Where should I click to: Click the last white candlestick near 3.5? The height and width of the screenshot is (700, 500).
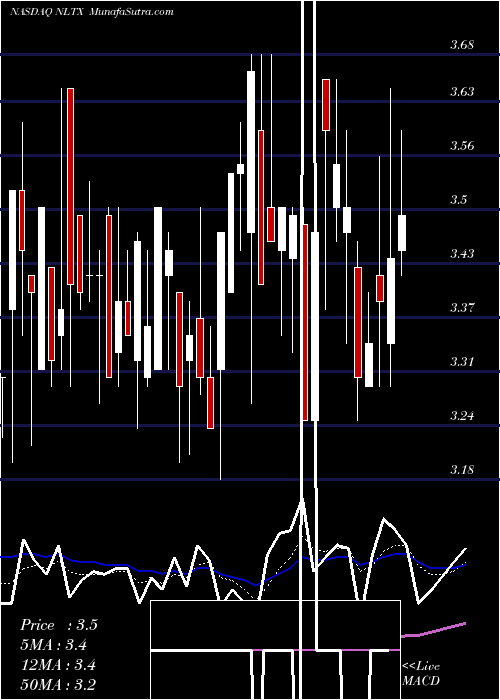402,233
